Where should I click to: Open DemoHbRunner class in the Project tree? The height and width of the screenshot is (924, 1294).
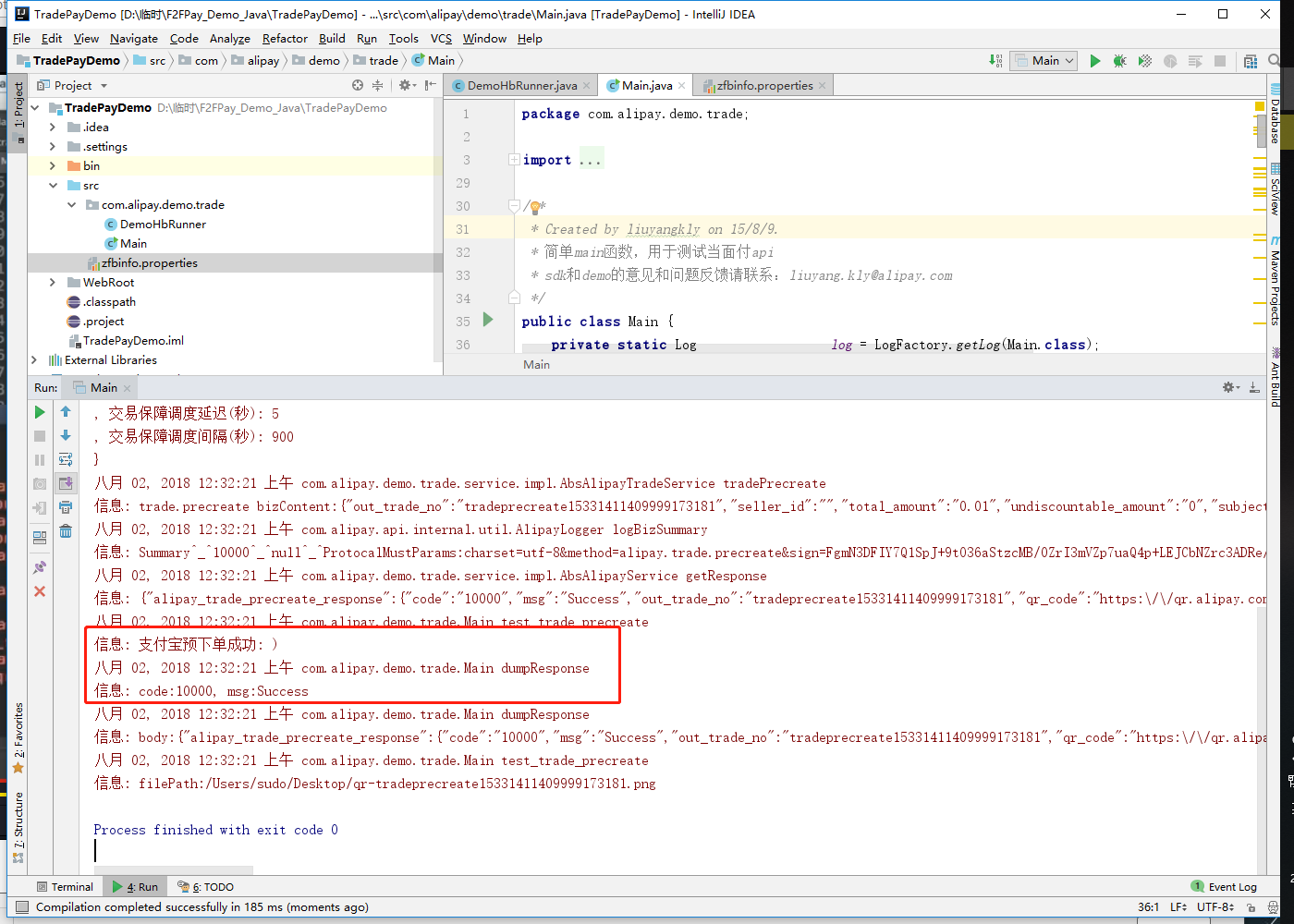pyautogui.click(x=163, y=225)
